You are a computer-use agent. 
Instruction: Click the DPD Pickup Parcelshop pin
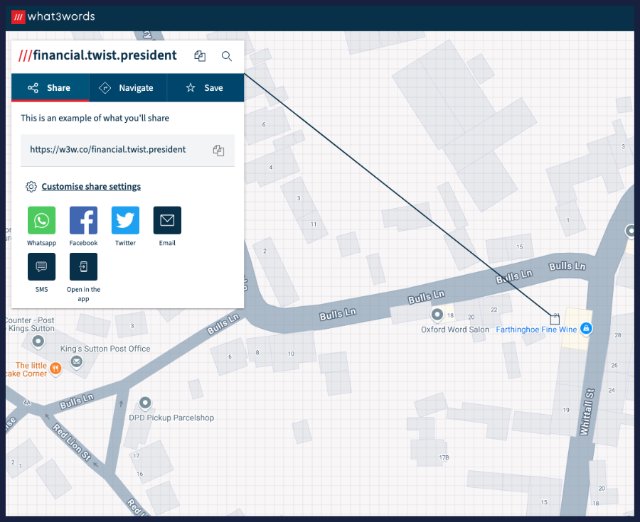(x=145, y=403)
